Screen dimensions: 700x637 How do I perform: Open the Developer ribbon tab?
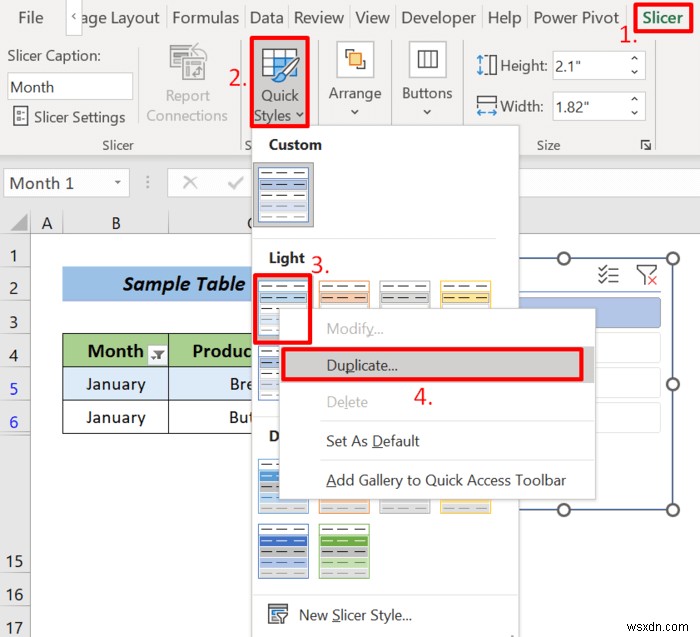pyautogui.click(x=438, y=18)
